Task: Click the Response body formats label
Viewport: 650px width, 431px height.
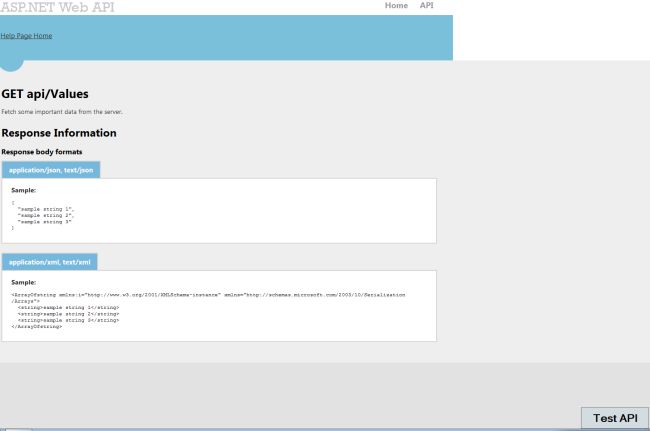Action: [42, 152]
